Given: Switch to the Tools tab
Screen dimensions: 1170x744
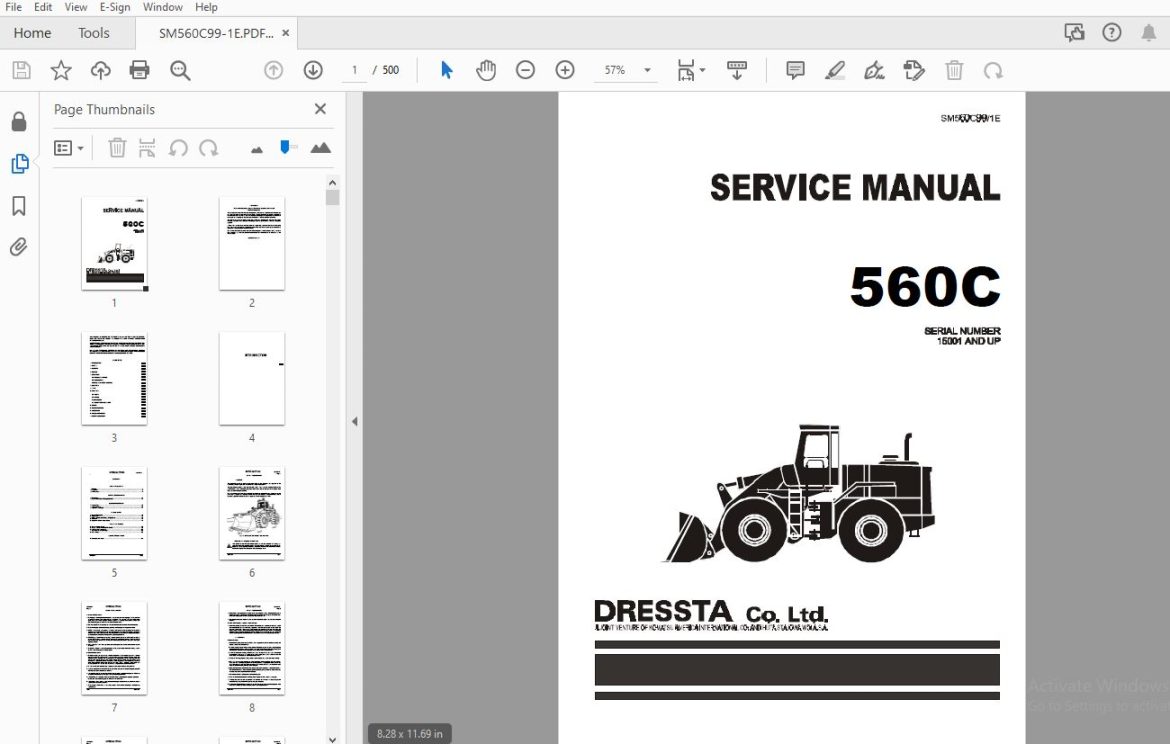Looking at the screenshot, I should (x=93, y=33).
